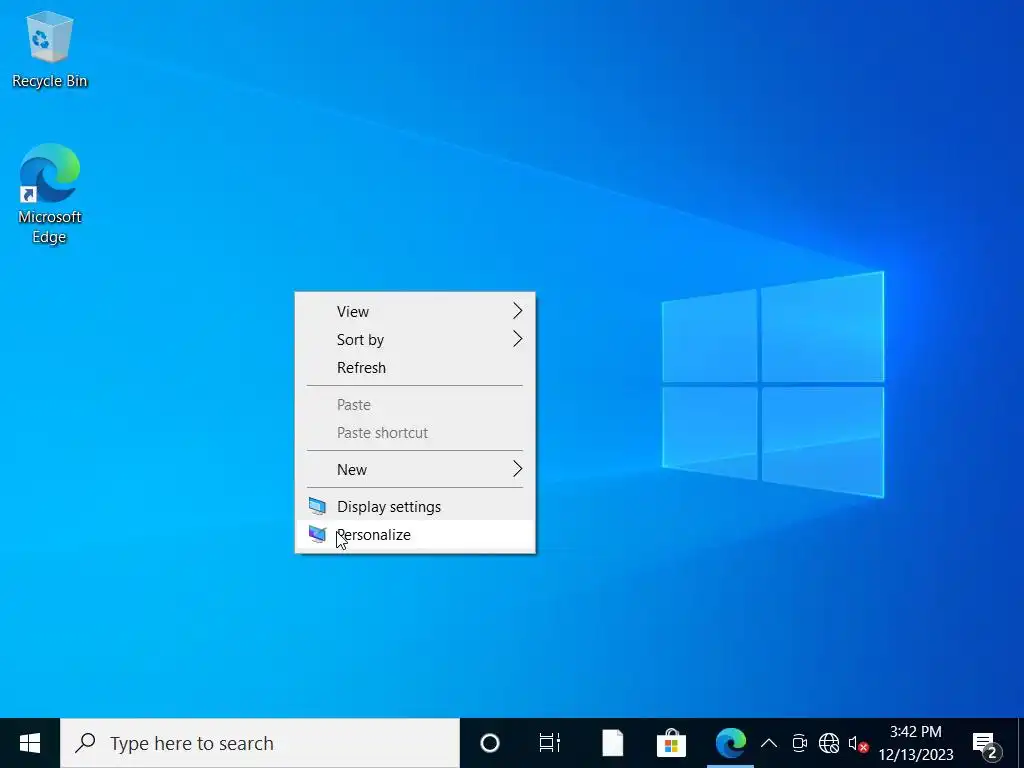
Task: Open the blank document icon on taskbar
Action: (x=613, y=743)
